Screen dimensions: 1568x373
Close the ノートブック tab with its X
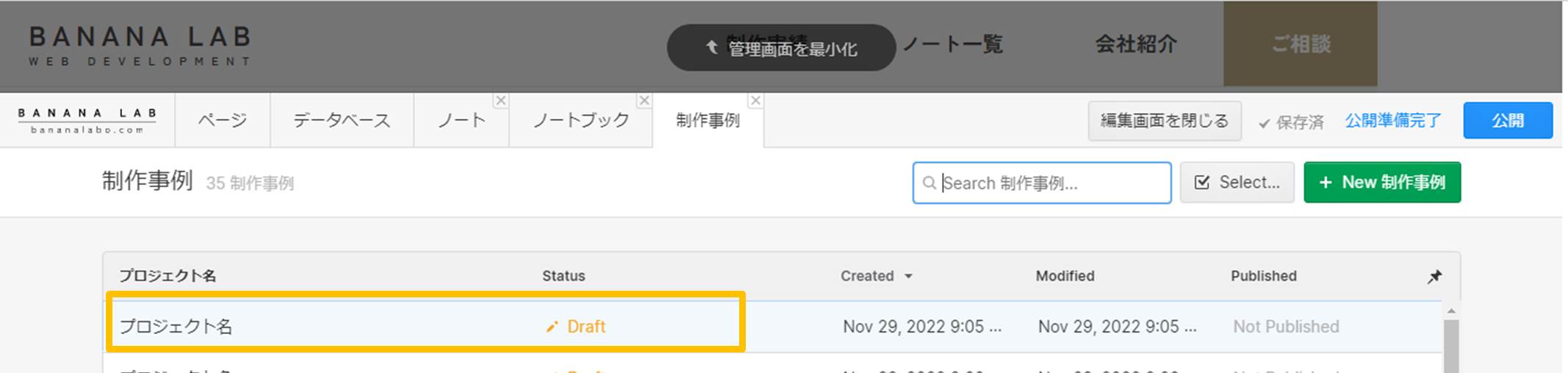point(644,101)
